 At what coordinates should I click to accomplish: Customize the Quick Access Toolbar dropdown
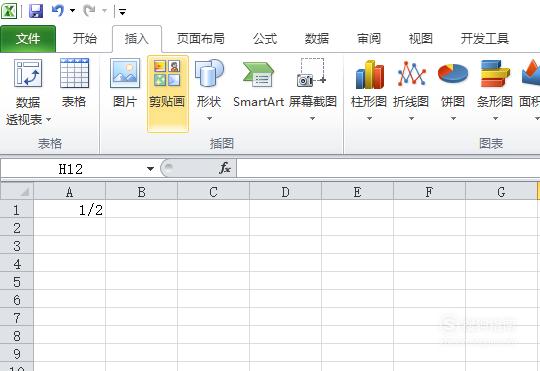coord(122,12)
